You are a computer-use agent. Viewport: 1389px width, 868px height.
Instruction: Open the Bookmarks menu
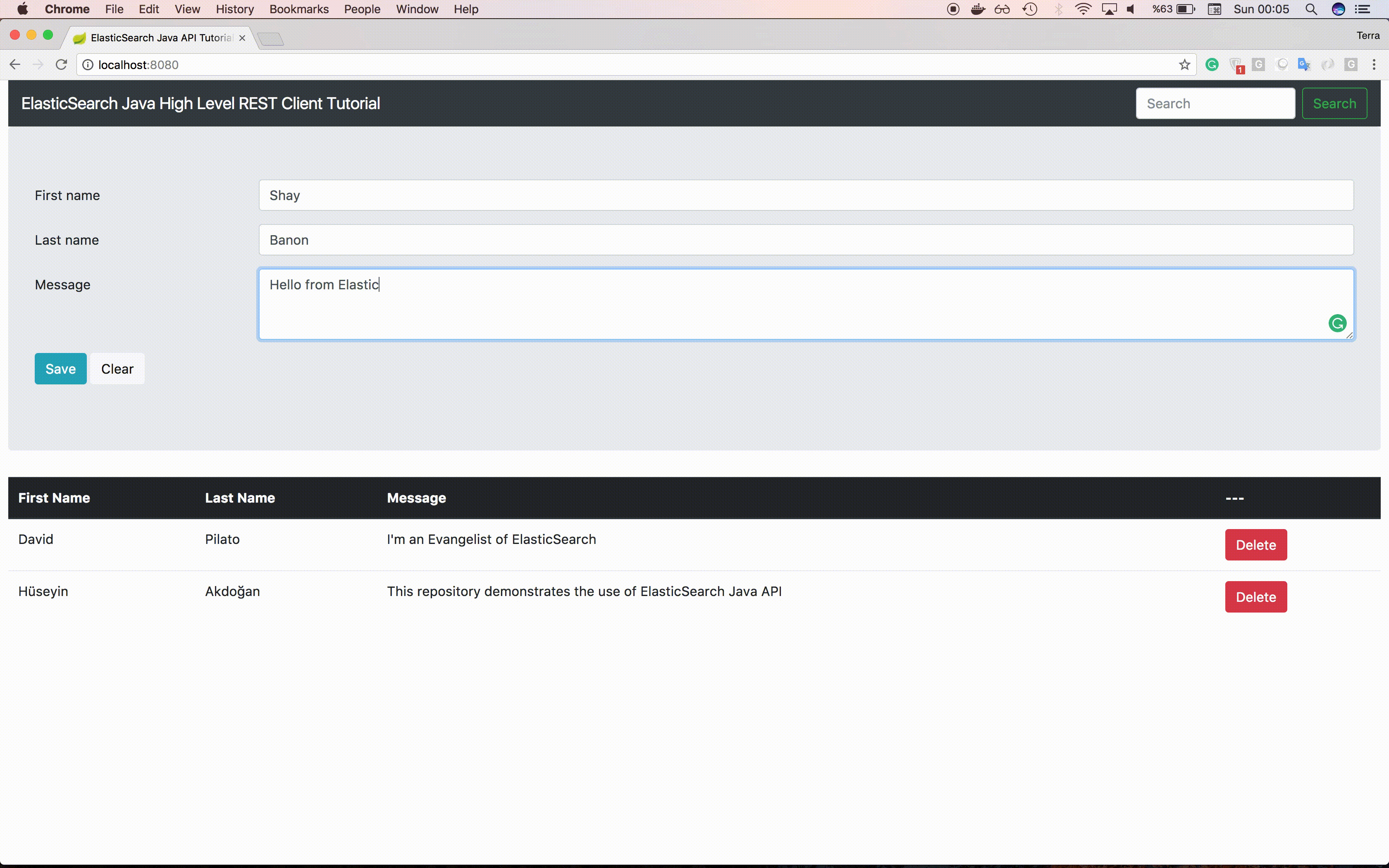(298, 9)
